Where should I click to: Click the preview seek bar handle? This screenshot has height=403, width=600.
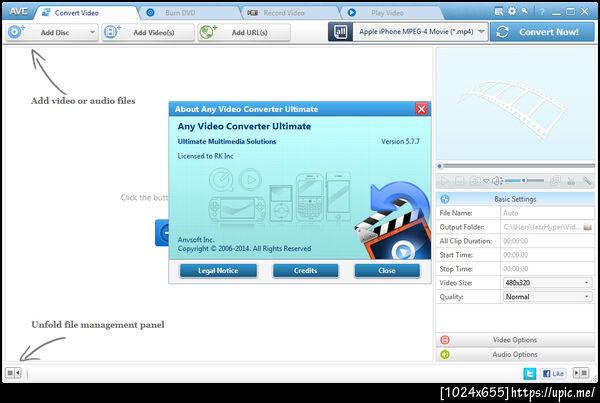pos(440,166)
